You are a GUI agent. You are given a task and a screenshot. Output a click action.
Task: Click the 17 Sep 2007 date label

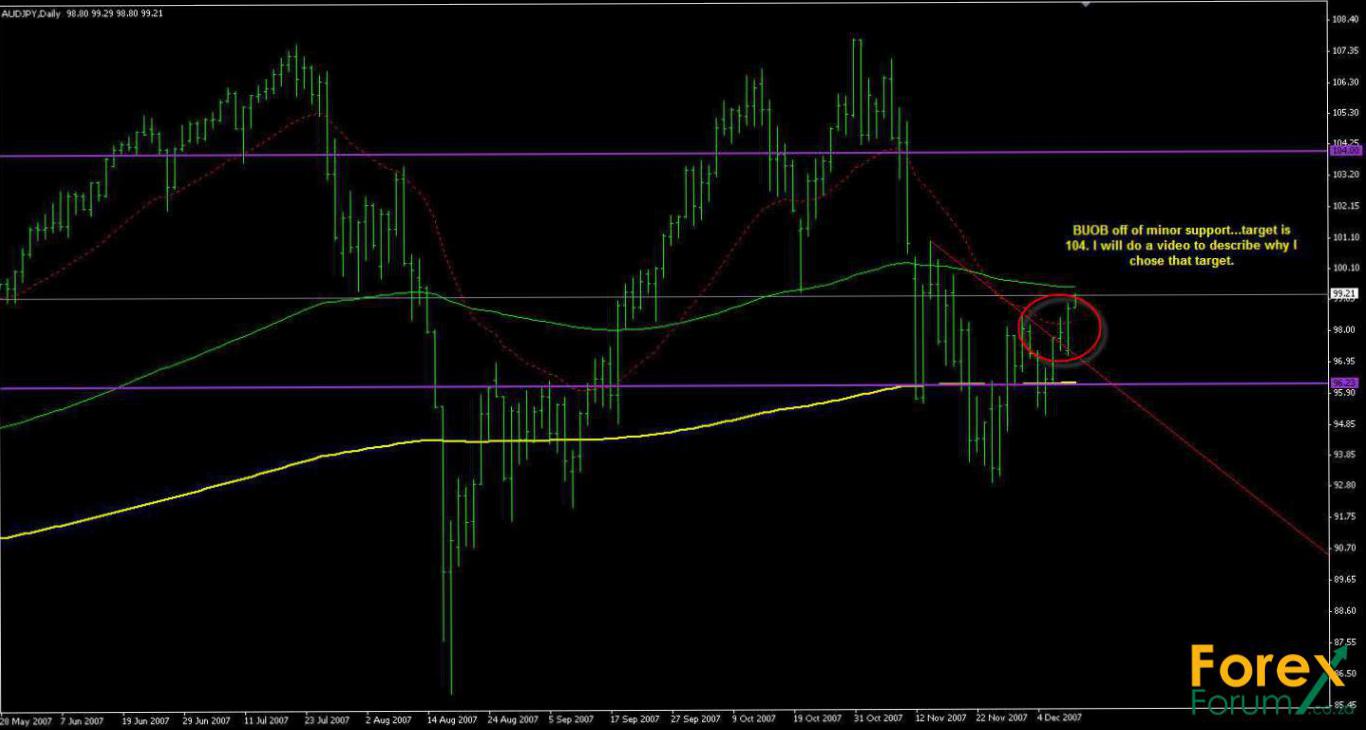632,718
